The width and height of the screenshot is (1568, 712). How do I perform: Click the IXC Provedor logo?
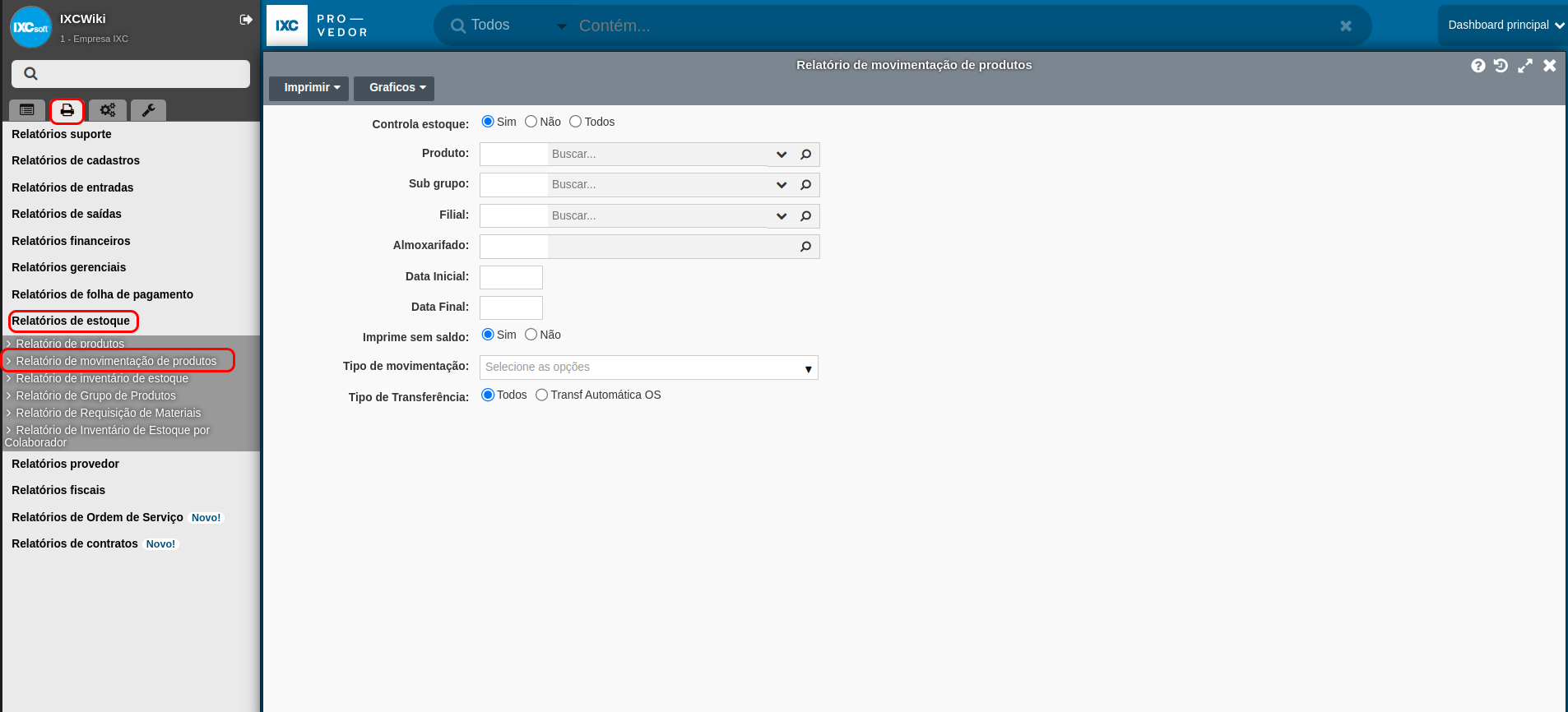[318, 25]
